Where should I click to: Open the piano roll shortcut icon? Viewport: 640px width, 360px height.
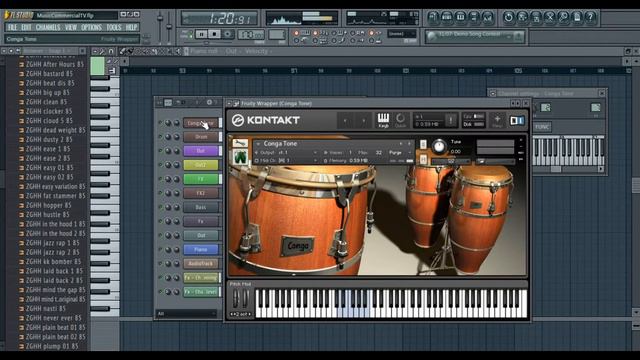[x=460, y=18]
